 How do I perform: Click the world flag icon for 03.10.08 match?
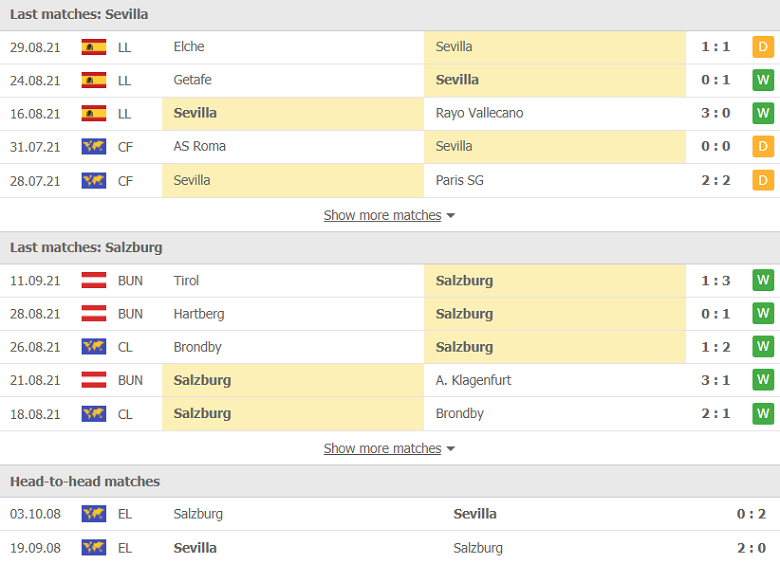94,514
